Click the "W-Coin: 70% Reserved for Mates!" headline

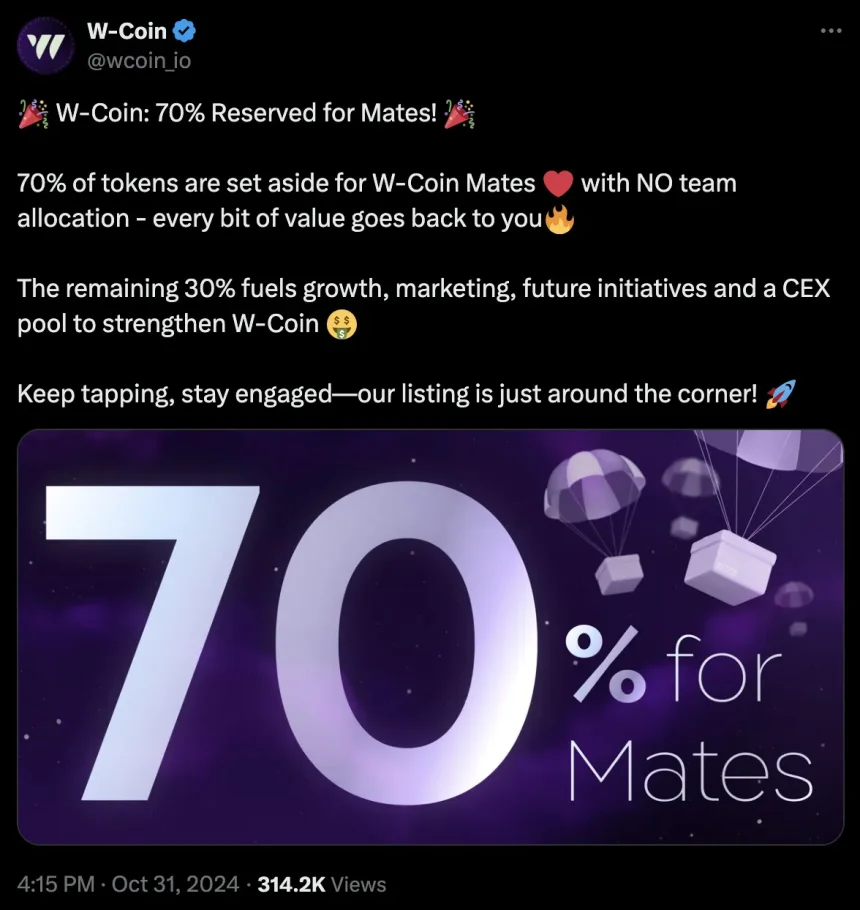coord(247,113)
